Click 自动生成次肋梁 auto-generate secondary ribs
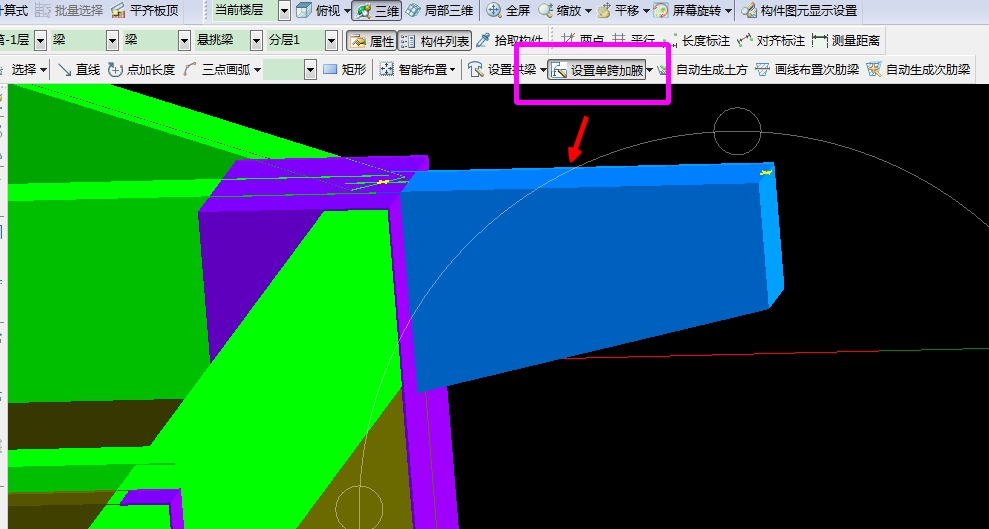The height and width of the screenshot is (529, 989). (918, 69)
